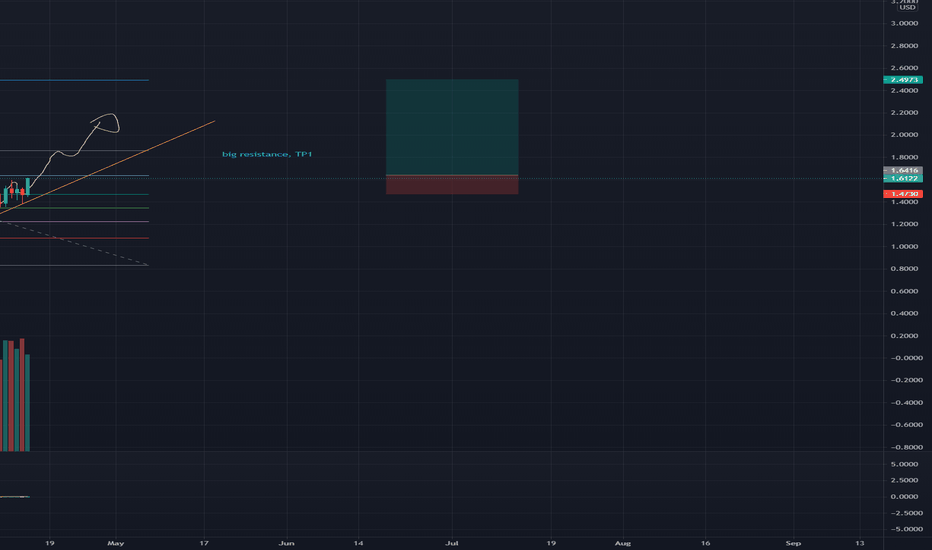Click the 1.8000 price axis label
The height and width of the screenshot is (550, 932).
click(x=904, y=158)
